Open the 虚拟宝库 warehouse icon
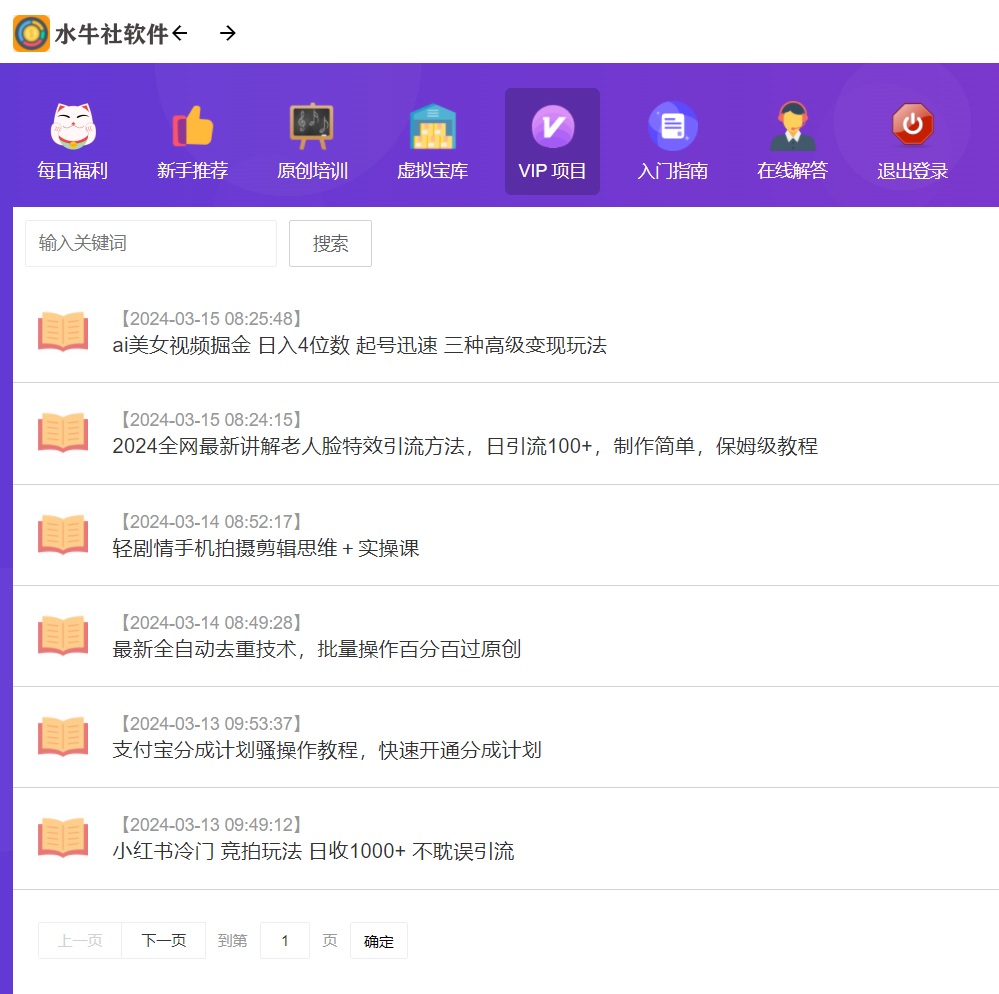999x994 pixels. [433, 126]
